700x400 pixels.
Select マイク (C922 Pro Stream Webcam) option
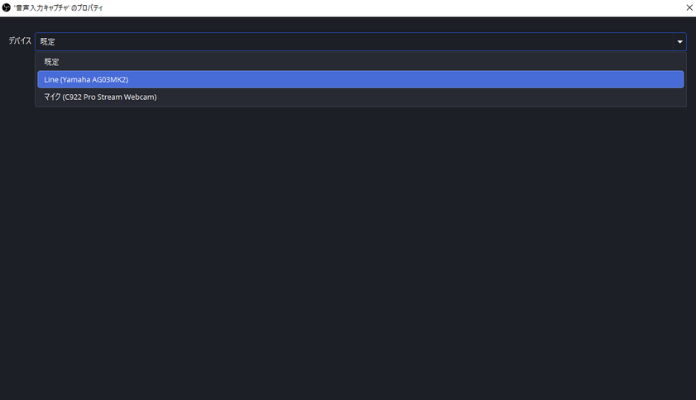coord(361,97)
